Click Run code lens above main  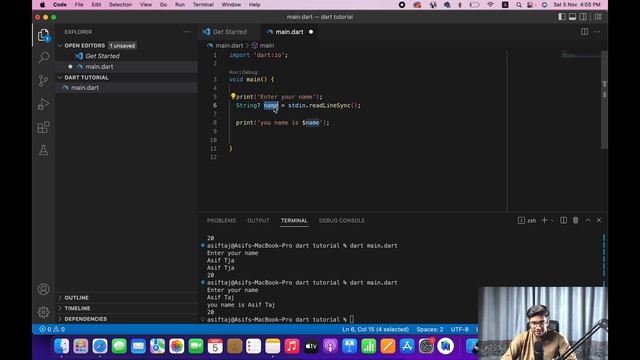point(233,72)
